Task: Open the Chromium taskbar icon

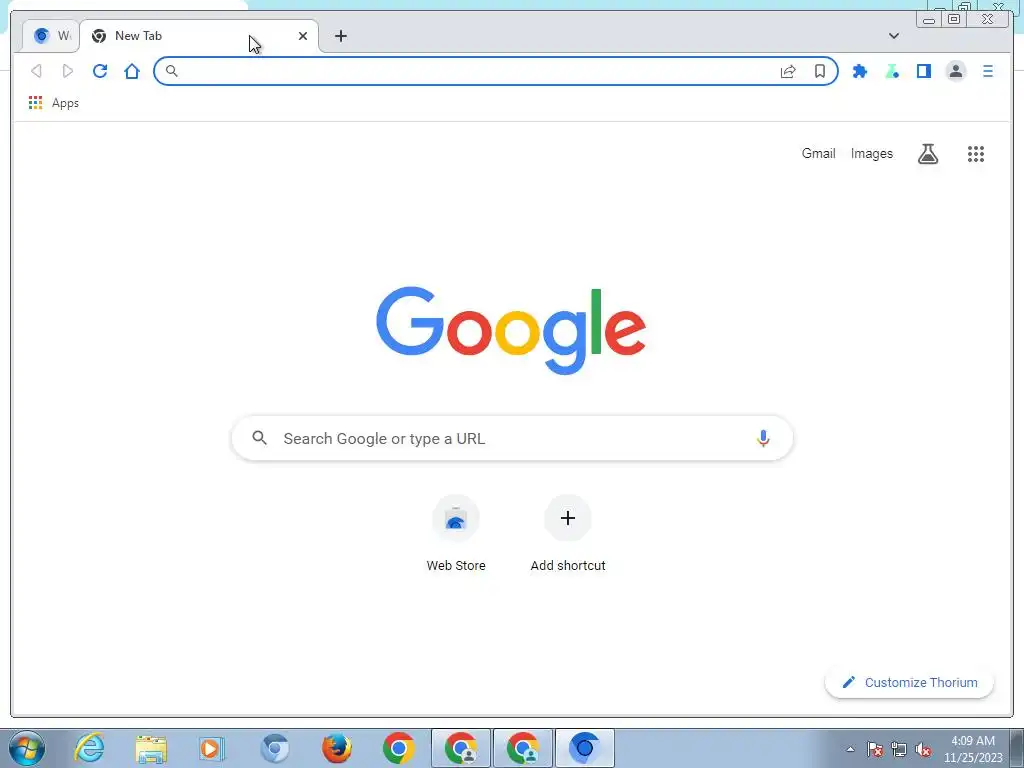Action: coord(275,748)
